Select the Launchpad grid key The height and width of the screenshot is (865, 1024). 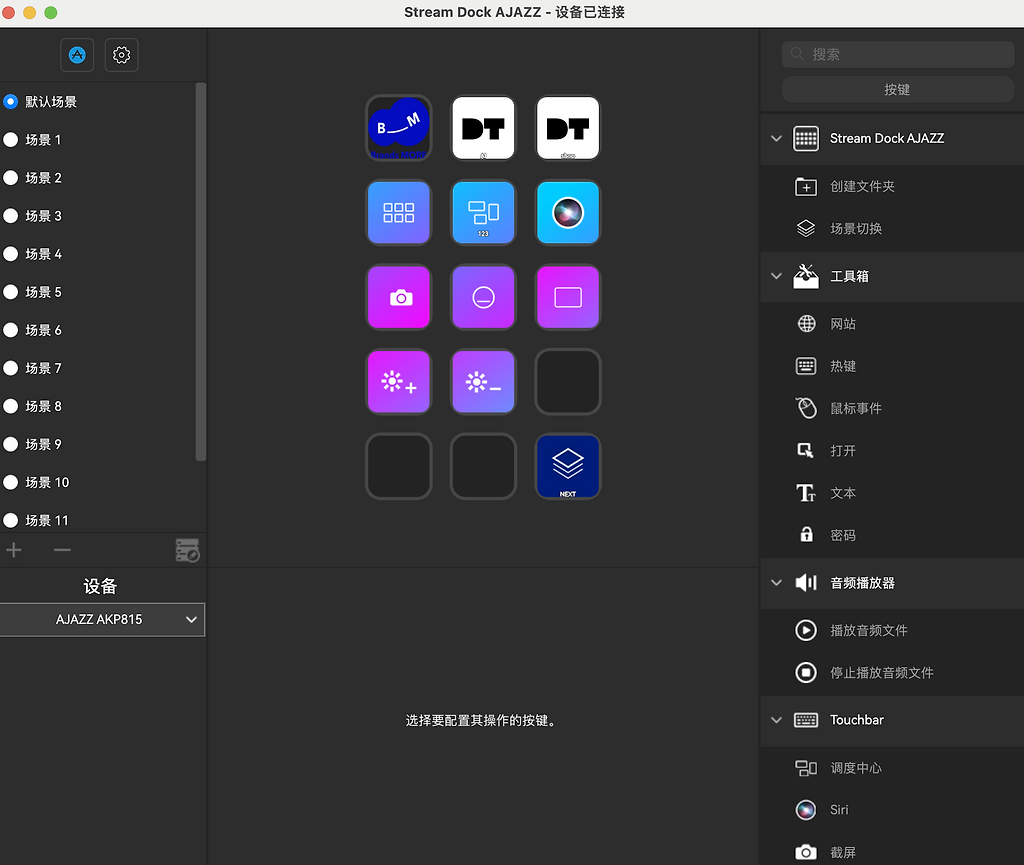tap(398, 213)
